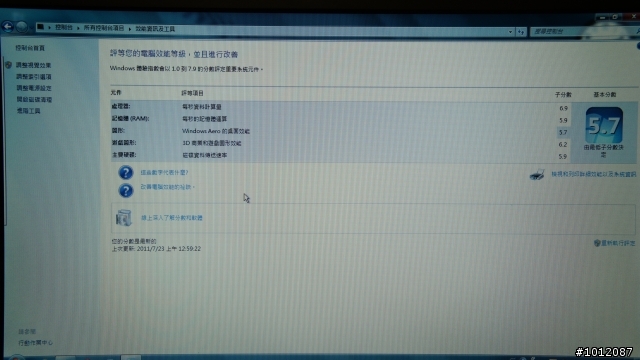Select the 處理器 processor row label
The image size is (640, 360).
pos(121,106)
